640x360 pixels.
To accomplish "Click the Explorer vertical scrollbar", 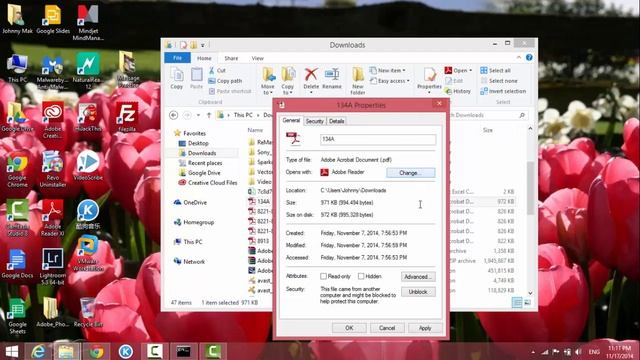I will coord(530,188).
